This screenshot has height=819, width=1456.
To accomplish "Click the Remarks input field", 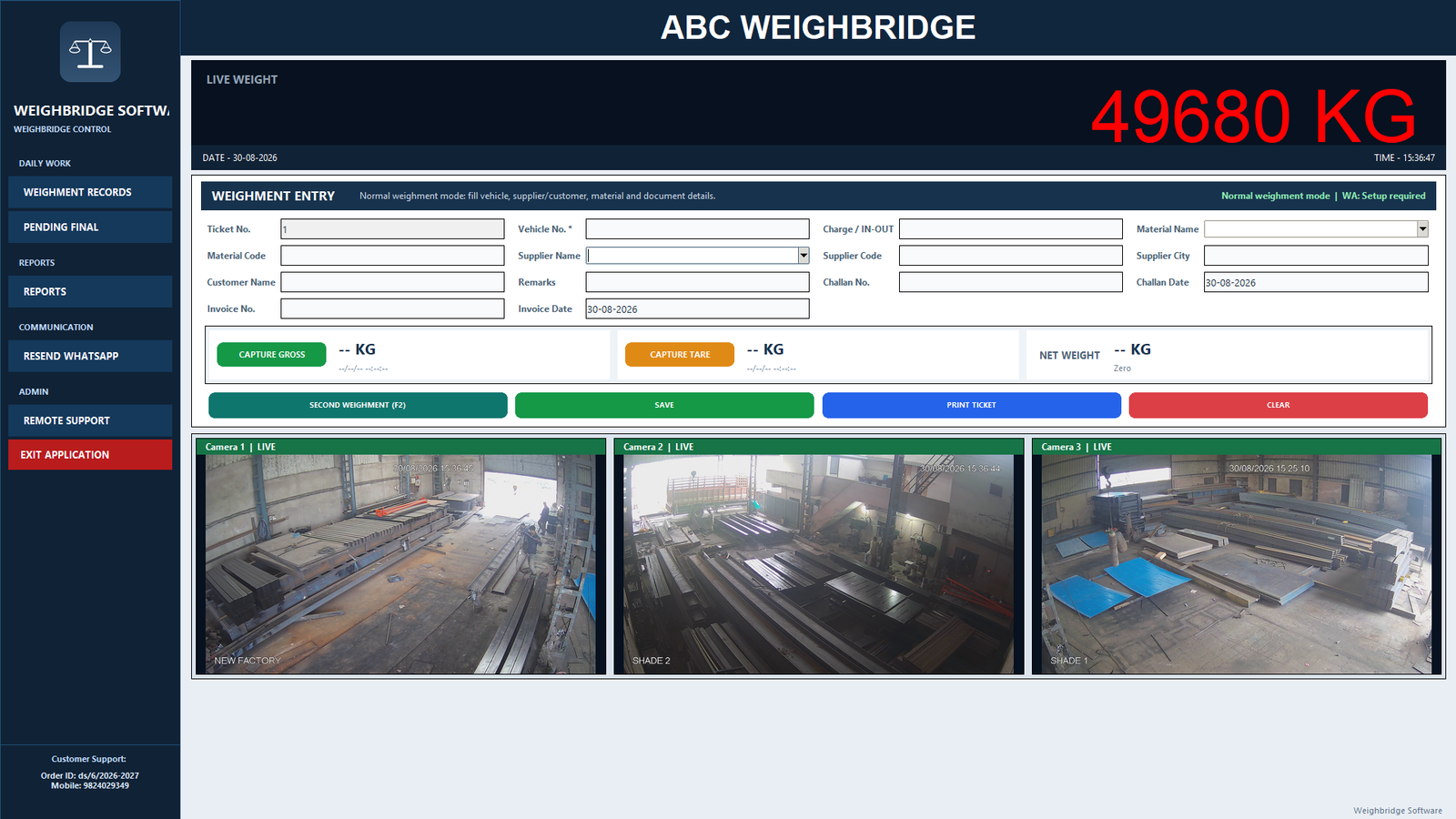I will click(x=697, y=282).
